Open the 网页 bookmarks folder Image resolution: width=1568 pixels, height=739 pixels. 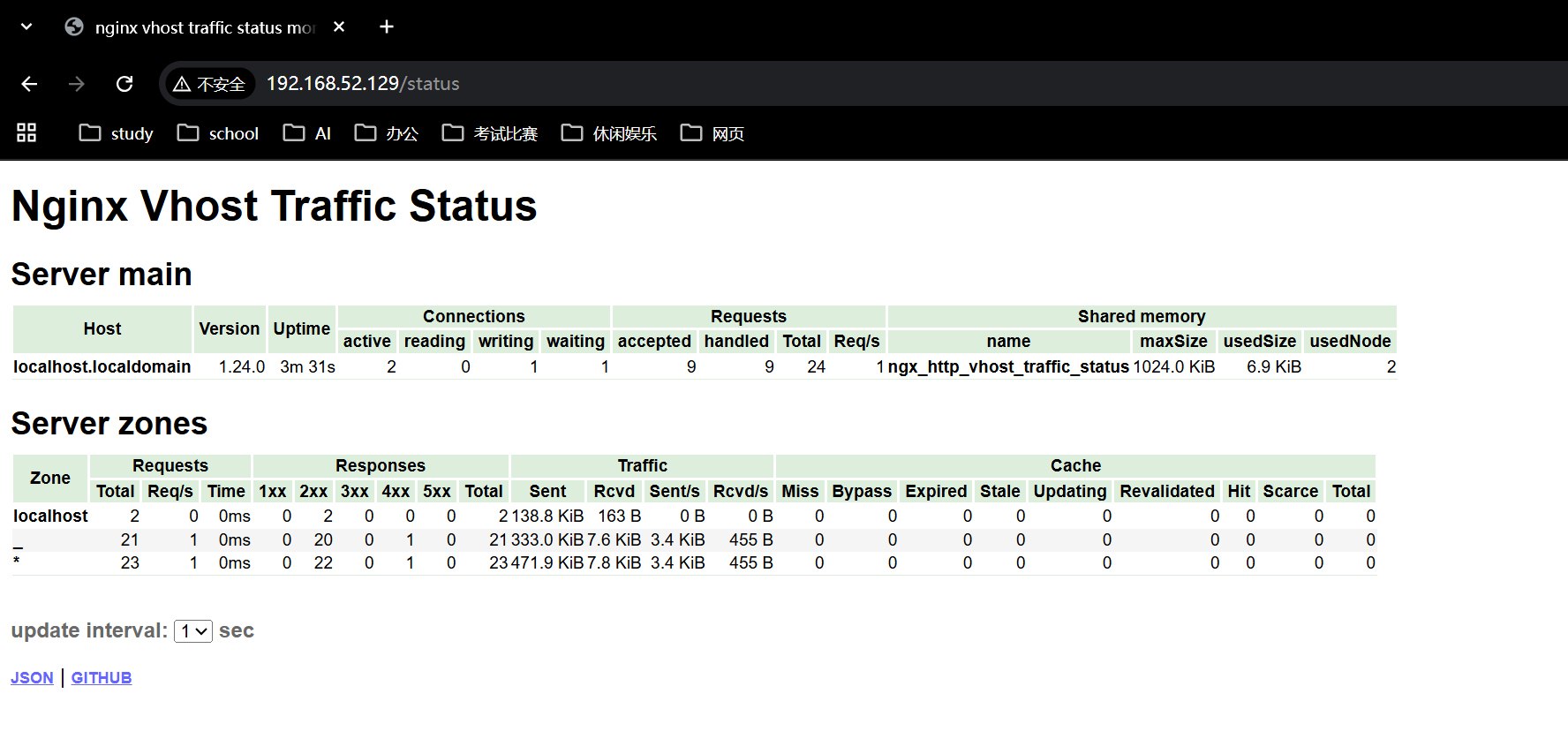[712, 133]
